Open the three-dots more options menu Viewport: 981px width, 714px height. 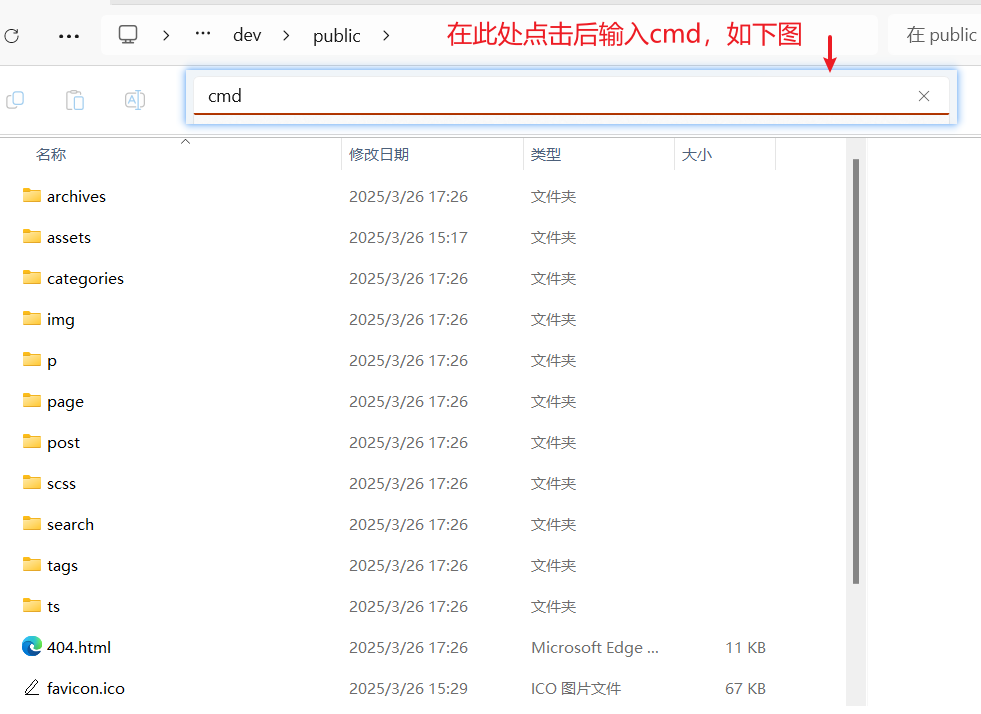pos(69,36)
